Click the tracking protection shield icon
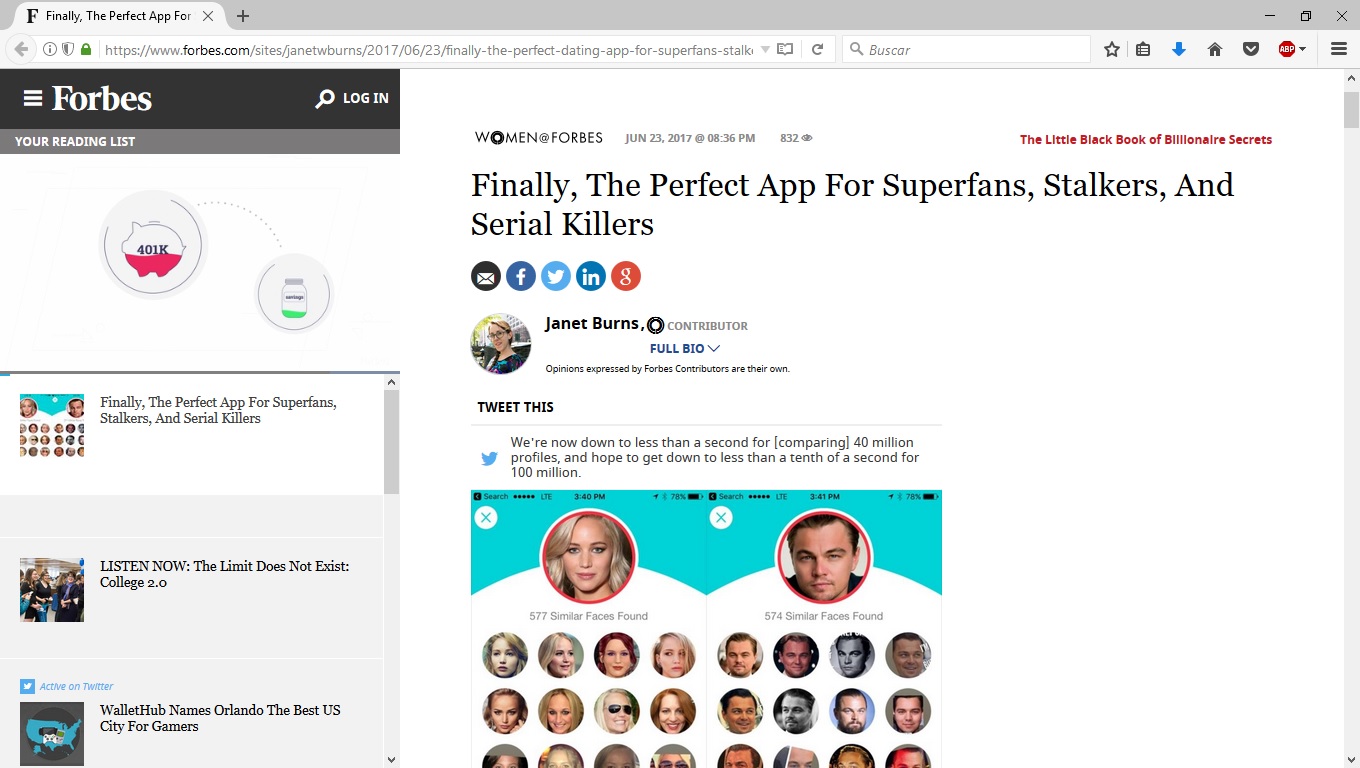 pos(68,49)
